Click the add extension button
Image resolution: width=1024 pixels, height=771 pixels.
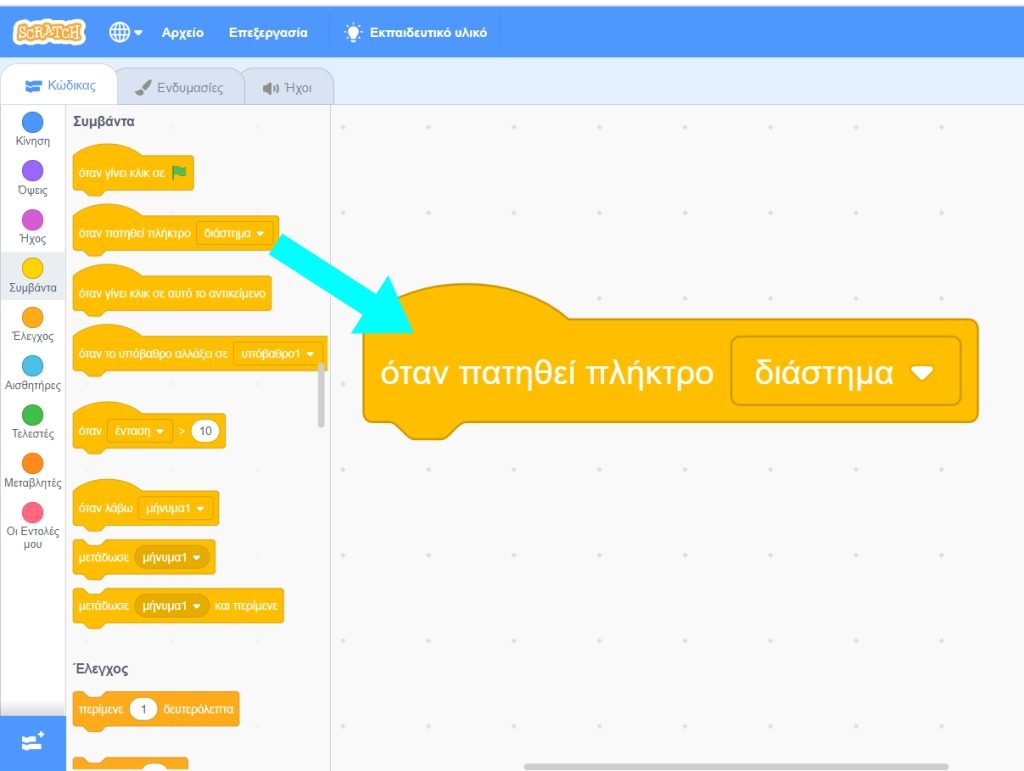point(33,742)
